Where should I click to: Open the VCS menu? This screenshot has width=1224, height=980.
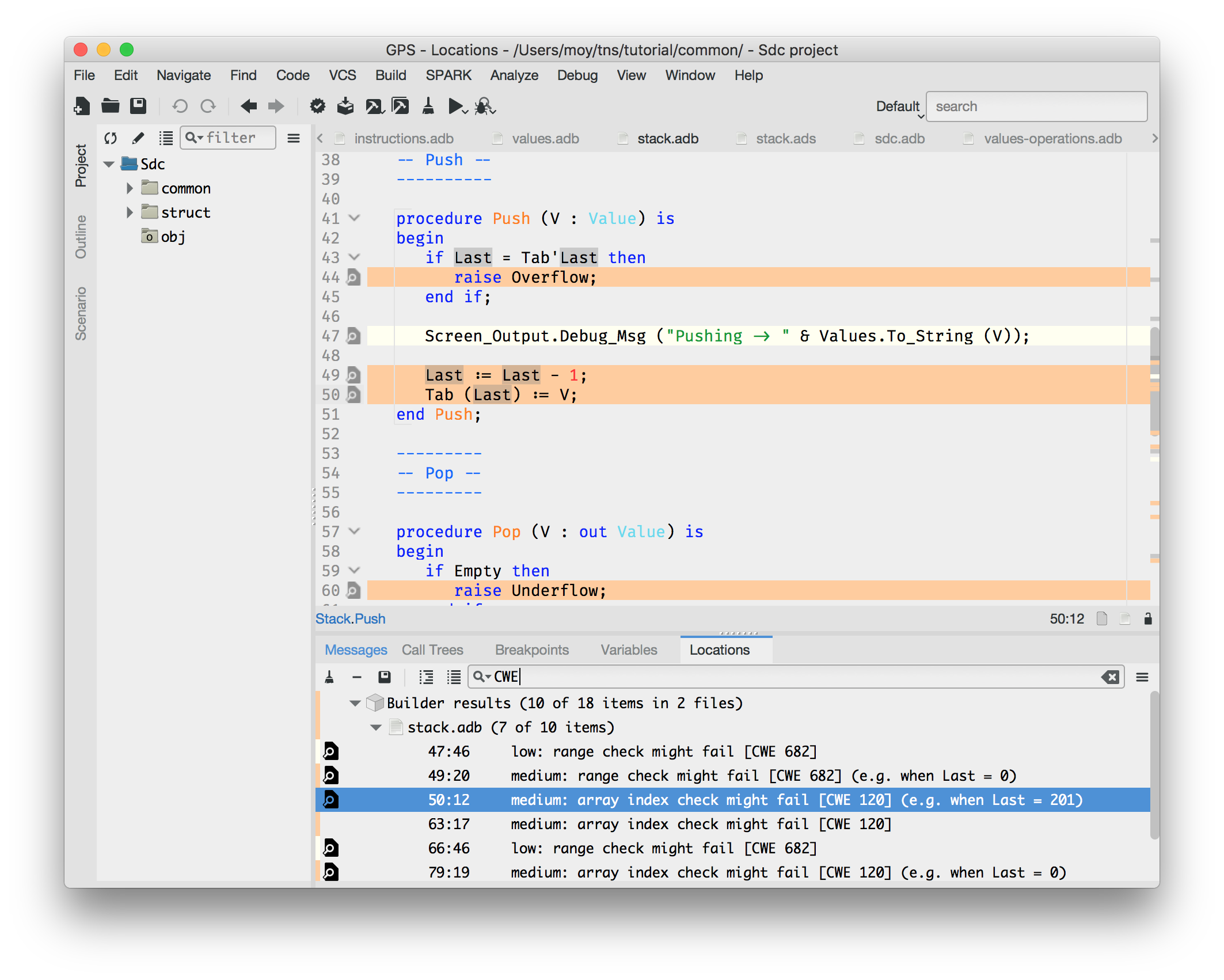tap(343, 75)
